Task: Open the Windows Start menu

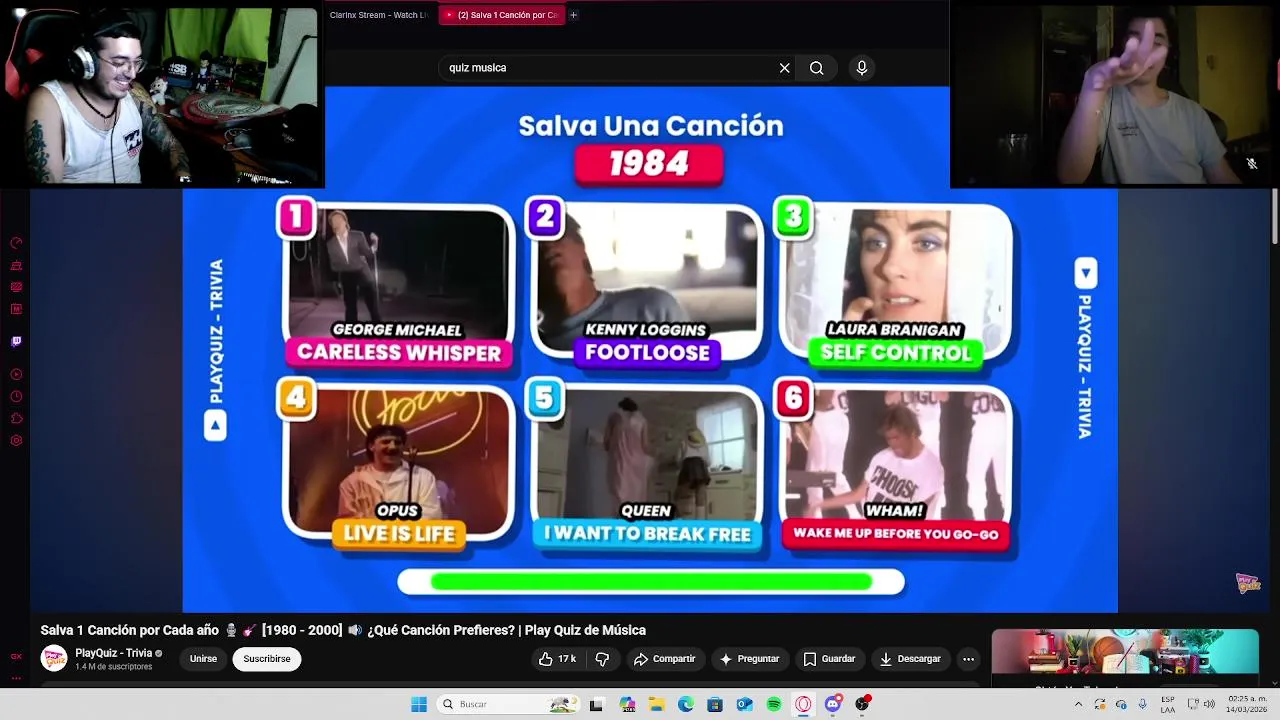Action: click(x=419, y=704)
